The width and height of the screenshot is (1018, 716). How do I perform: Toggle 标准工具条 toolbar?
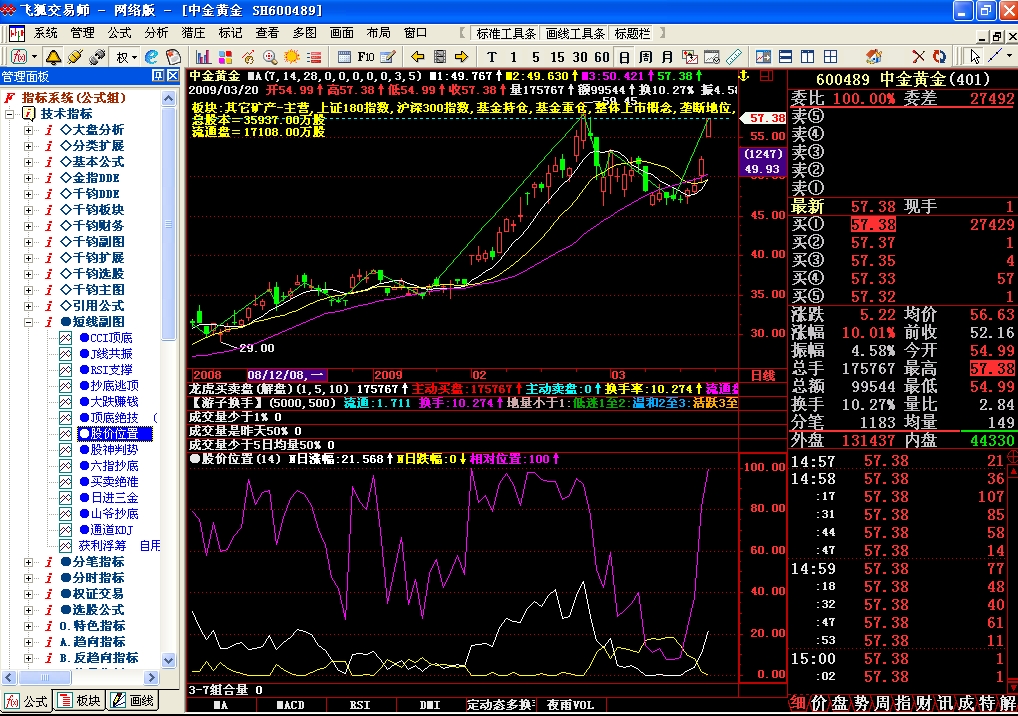coord(505,33)
